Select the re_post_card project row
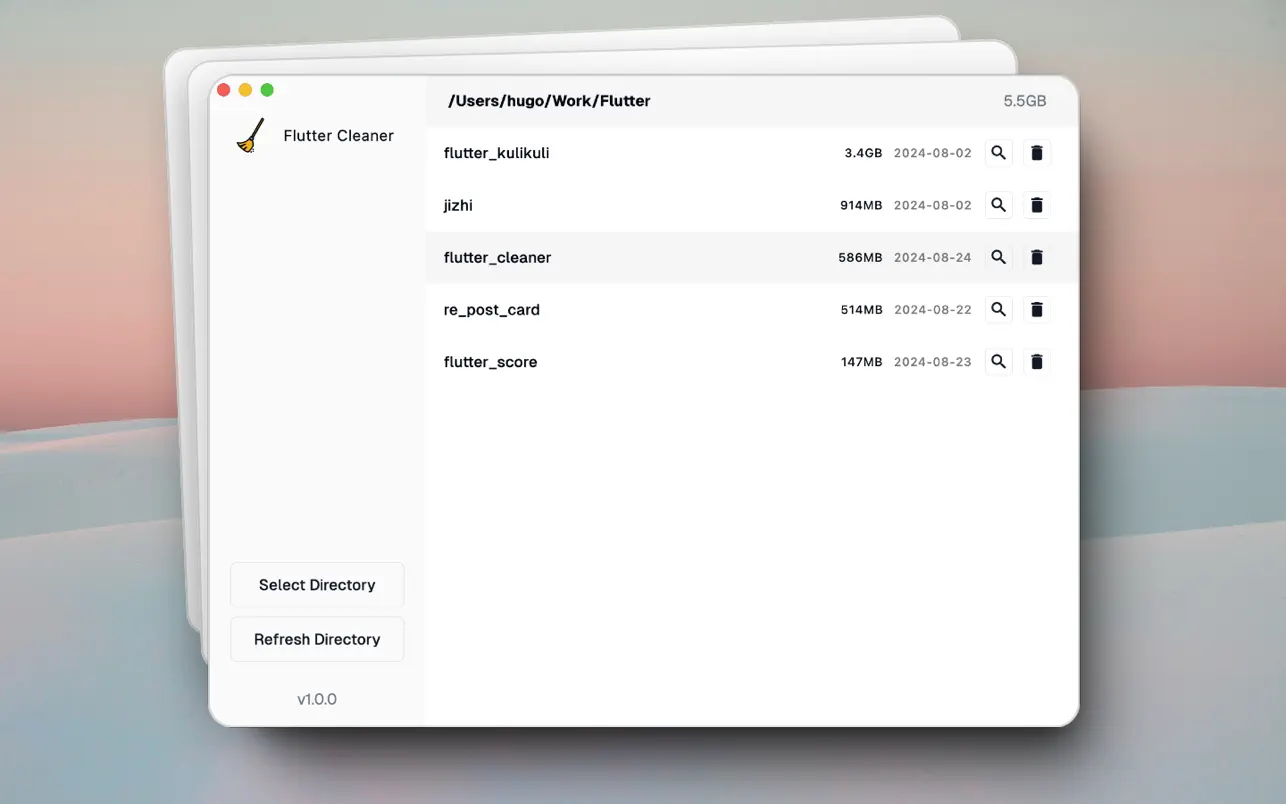 click(650, 309)
